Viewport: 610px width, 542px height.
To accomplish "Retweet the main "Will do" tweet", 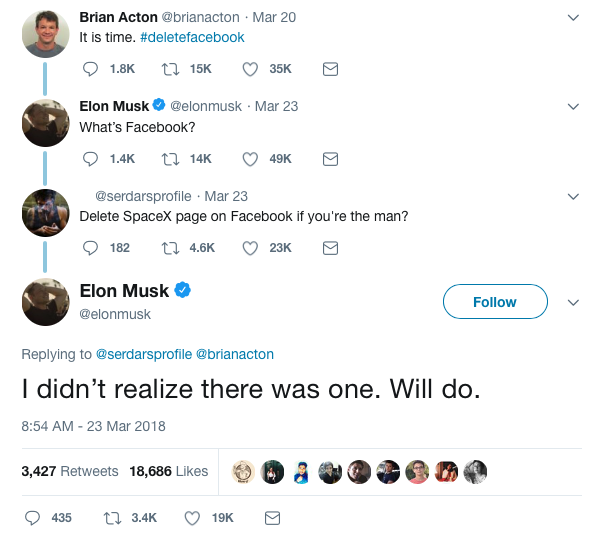I will (x=112, y=518).
